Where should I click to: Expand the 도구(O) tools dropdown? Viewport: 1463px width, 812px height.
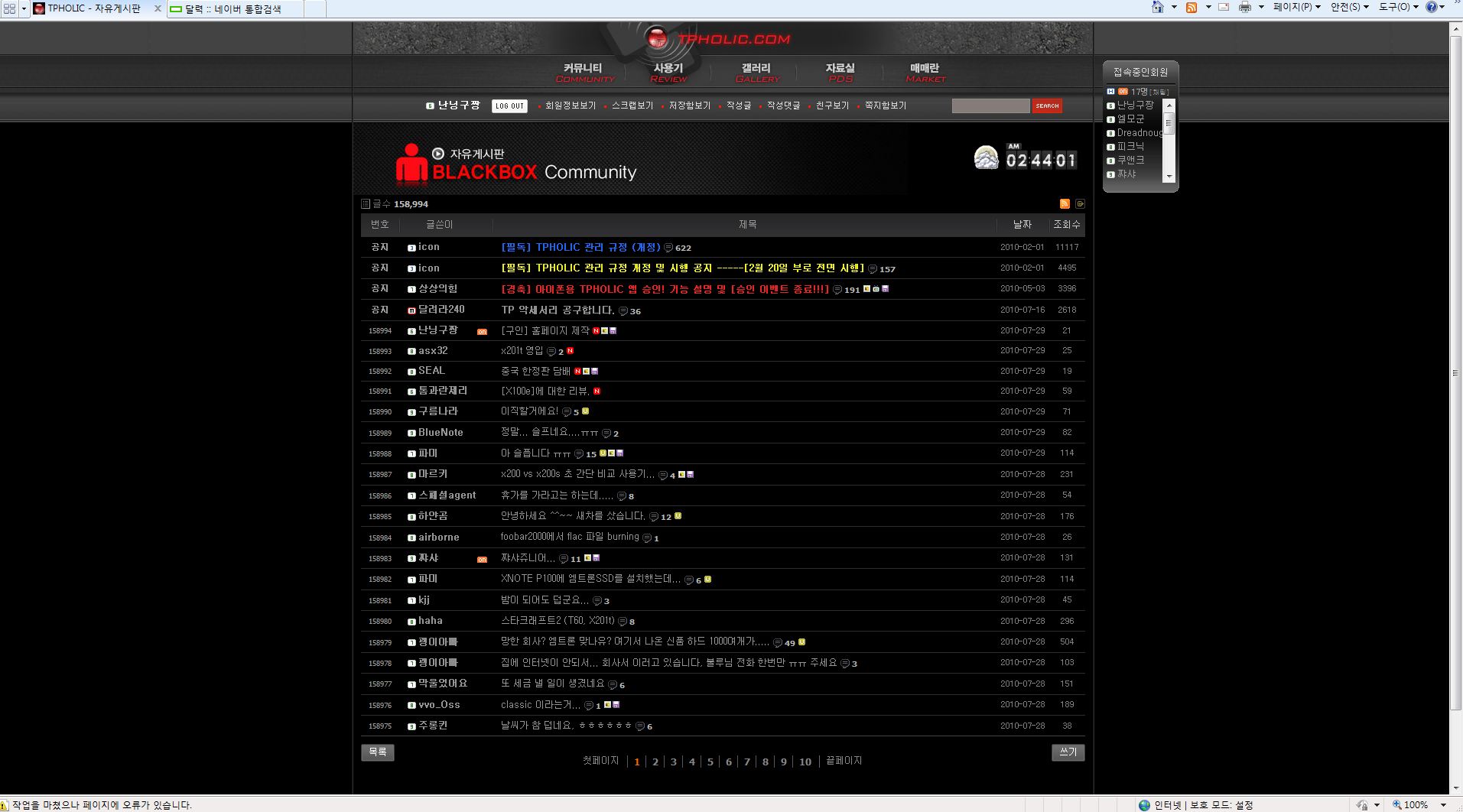coord(1398,8)
